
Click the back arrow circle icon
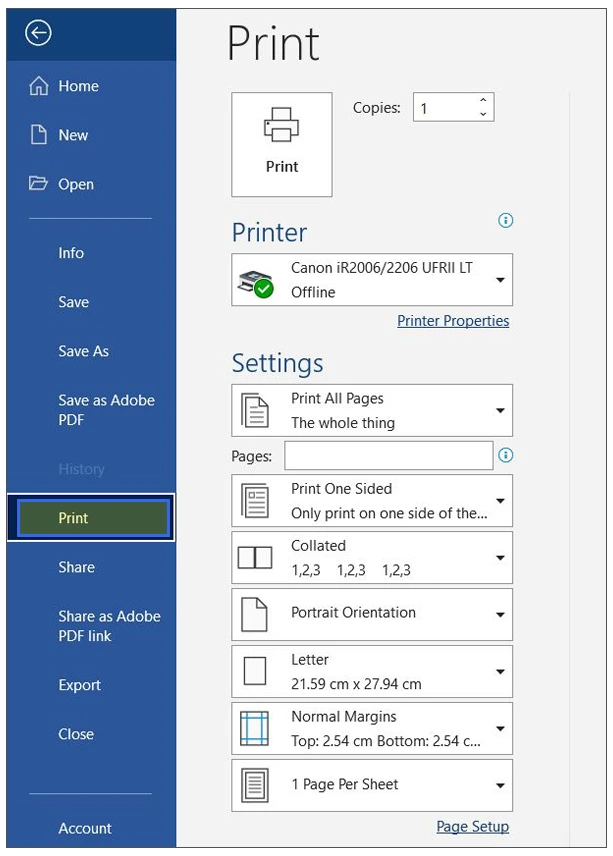[x=38, y=33]
